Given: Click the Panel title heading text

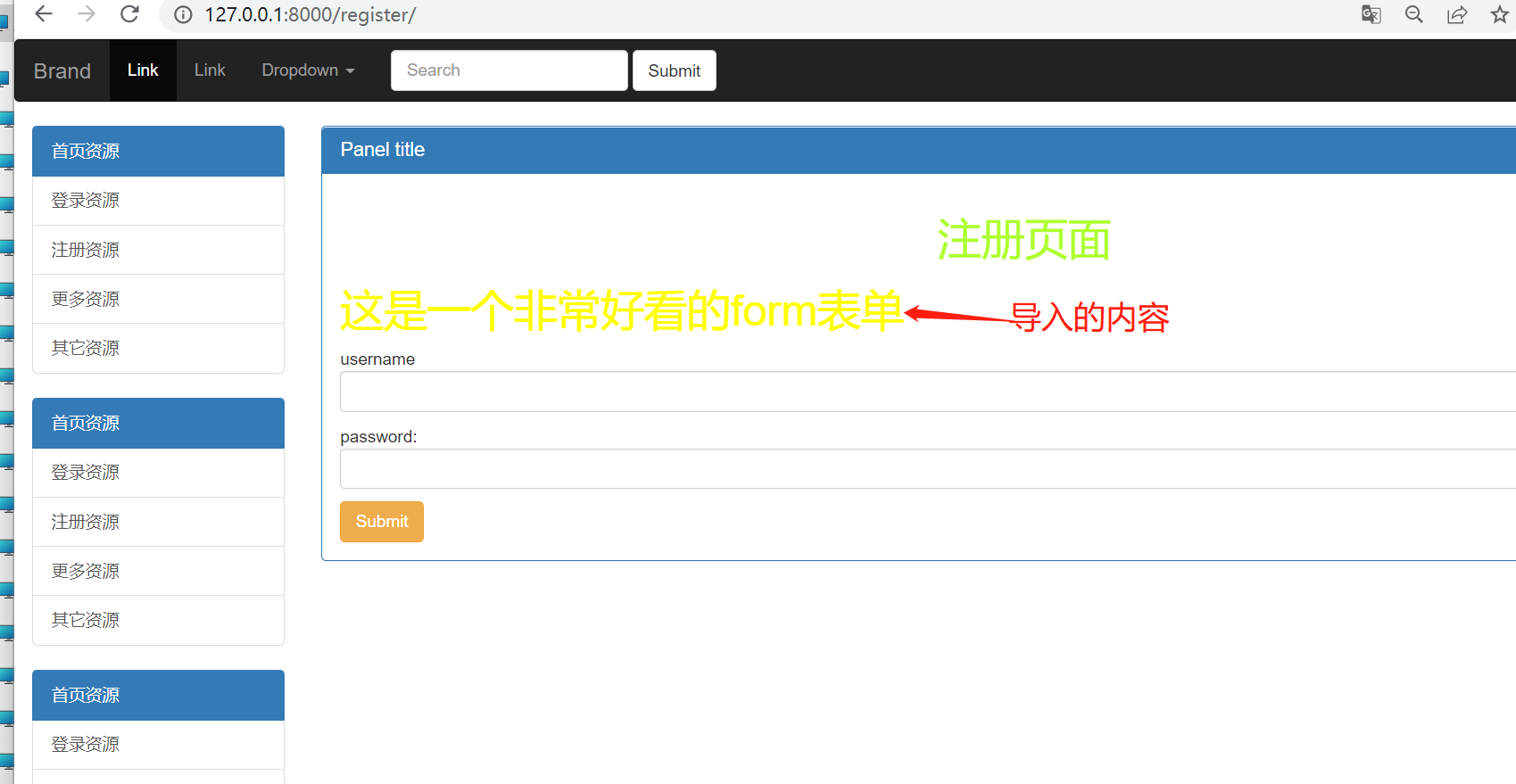Looking at the screenshot, I should (383, 150).
